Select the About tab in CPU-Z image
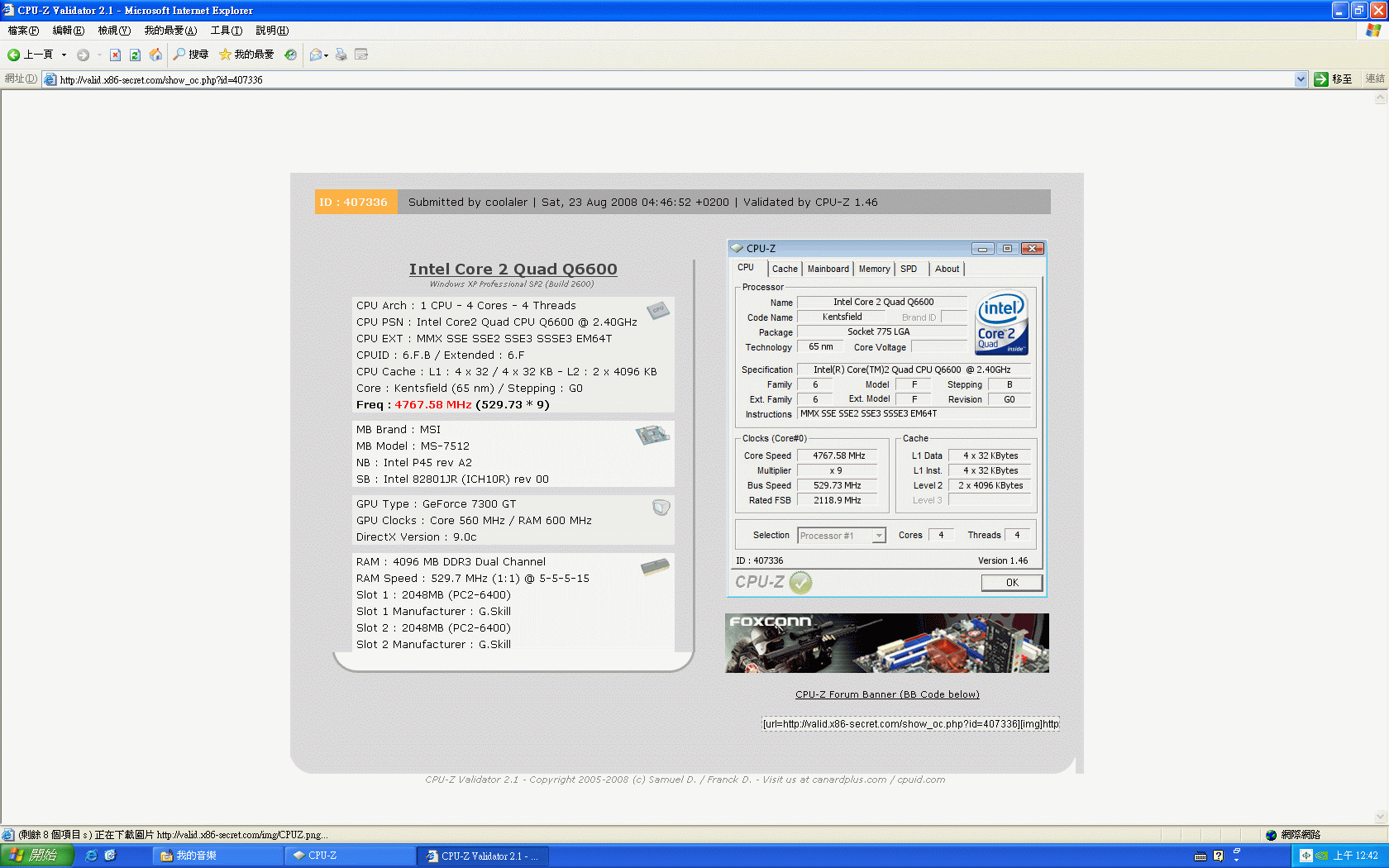This screenshot has height=868, width=1389. point(947,269)
